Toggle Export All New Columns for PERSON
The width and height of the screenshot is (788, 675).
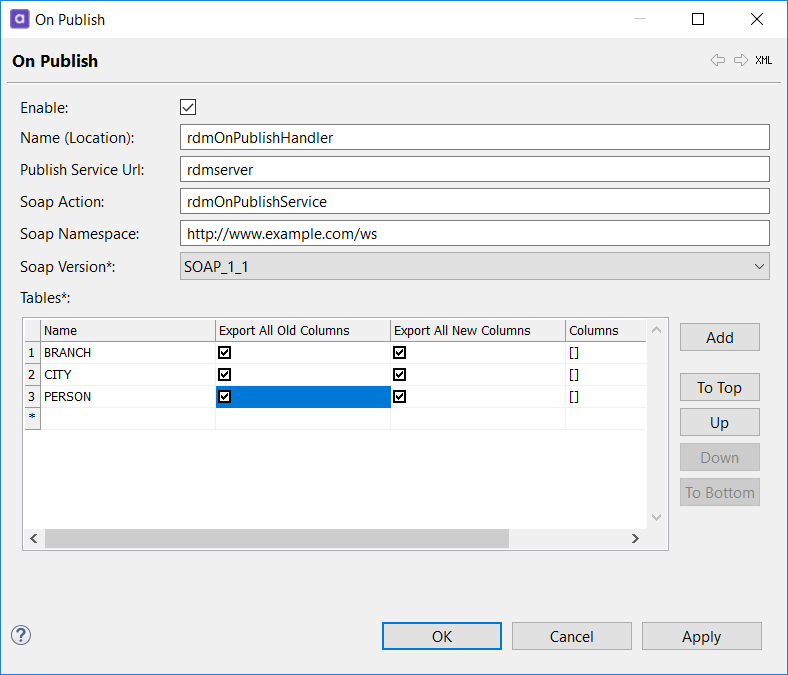click(400, 397)
